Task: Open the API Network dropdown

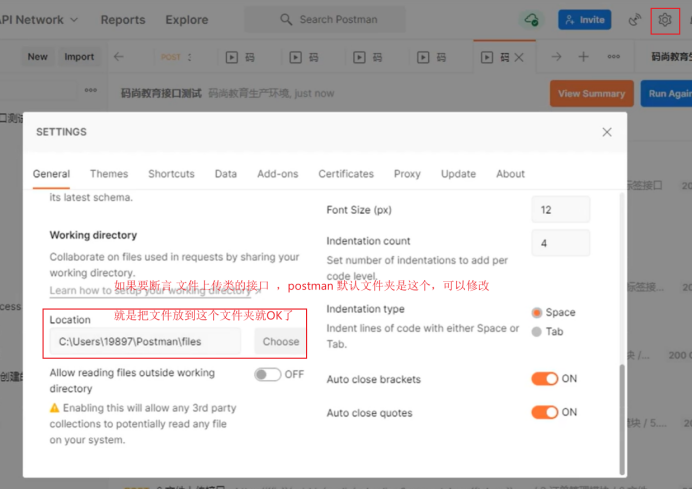Action: (39, 20)
